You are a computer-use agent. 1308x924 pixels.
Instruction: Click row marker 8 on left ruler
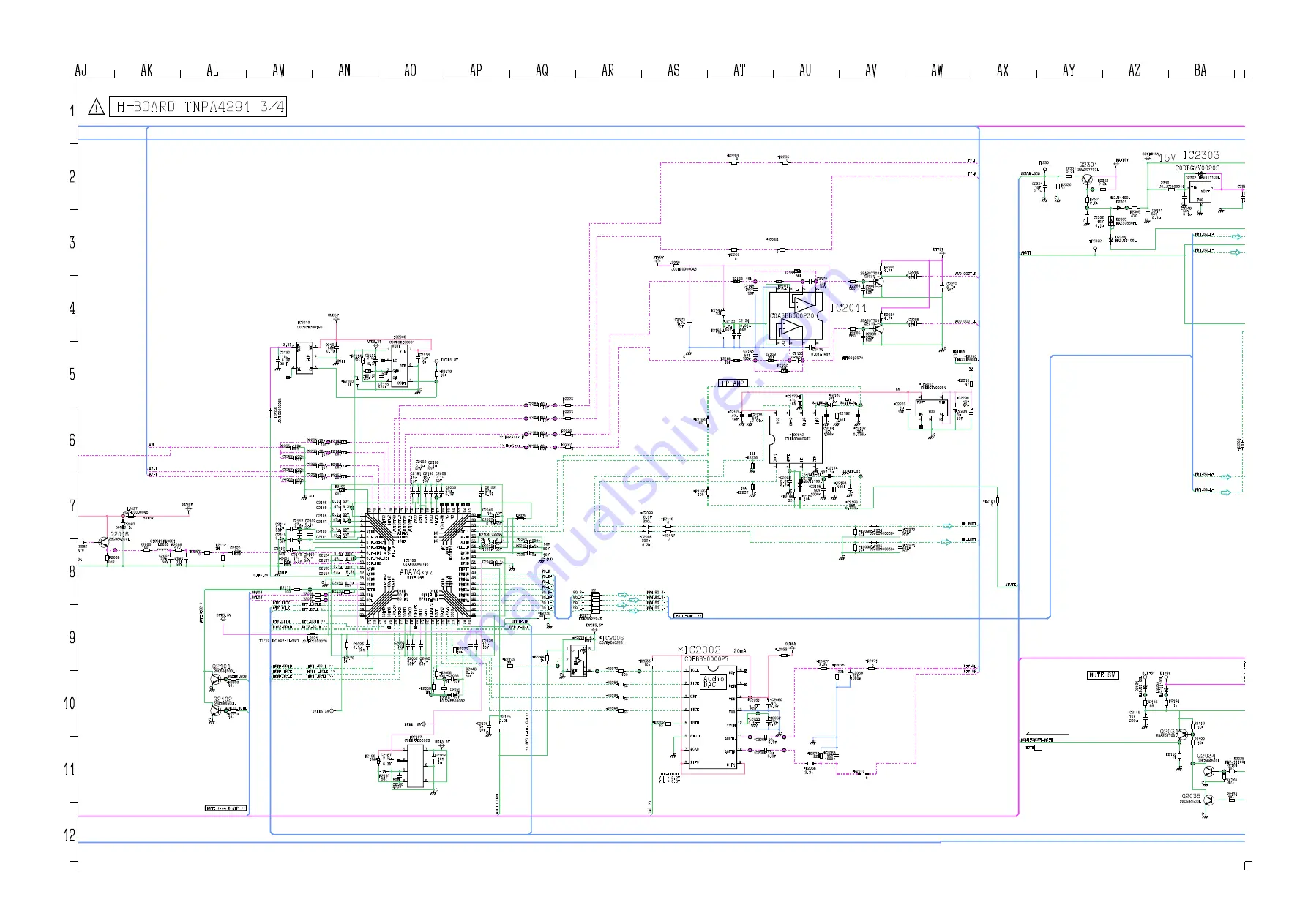click(x=72, y=572)
